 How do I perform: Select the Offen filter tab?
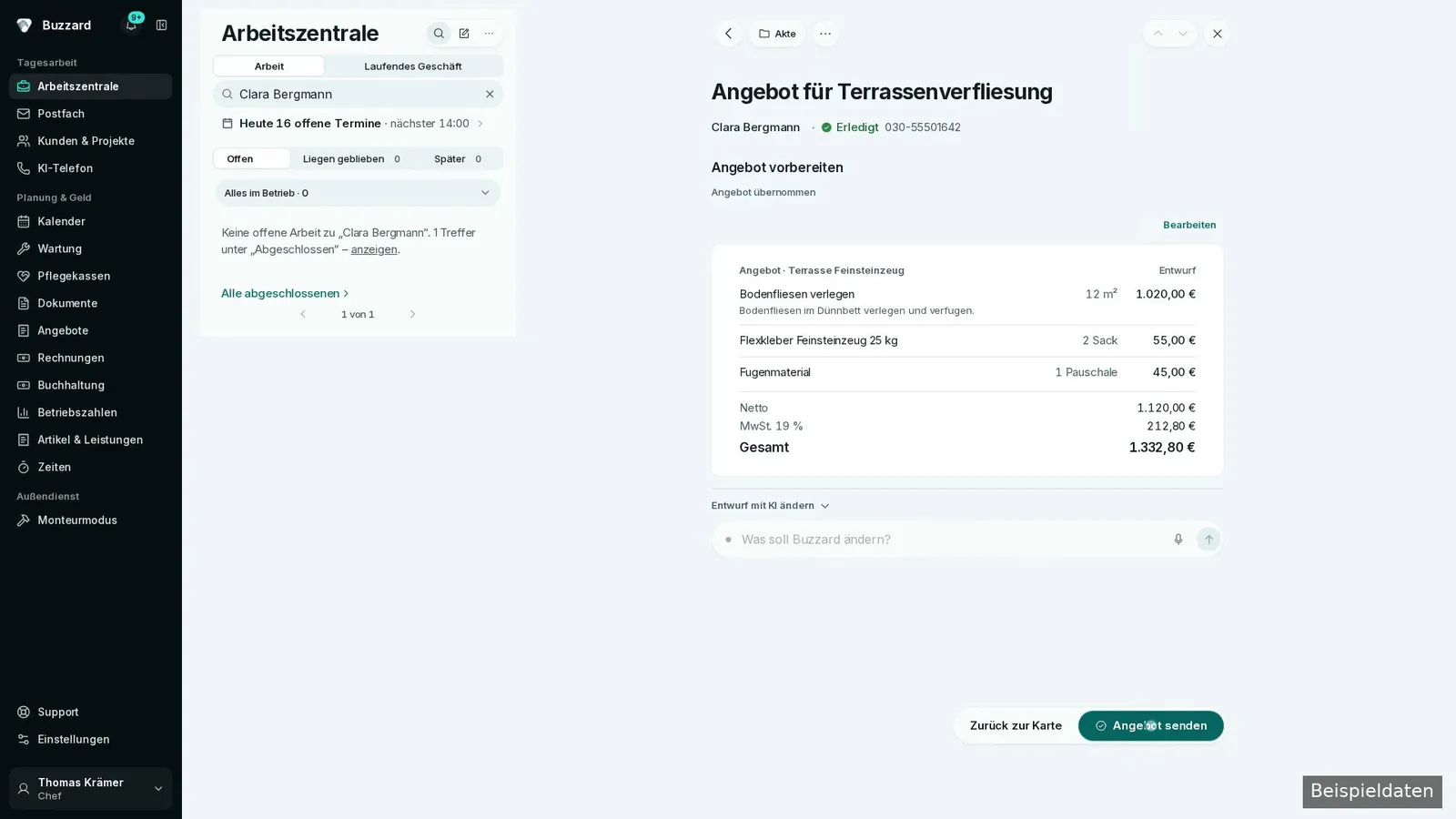[x=251, y=158]
